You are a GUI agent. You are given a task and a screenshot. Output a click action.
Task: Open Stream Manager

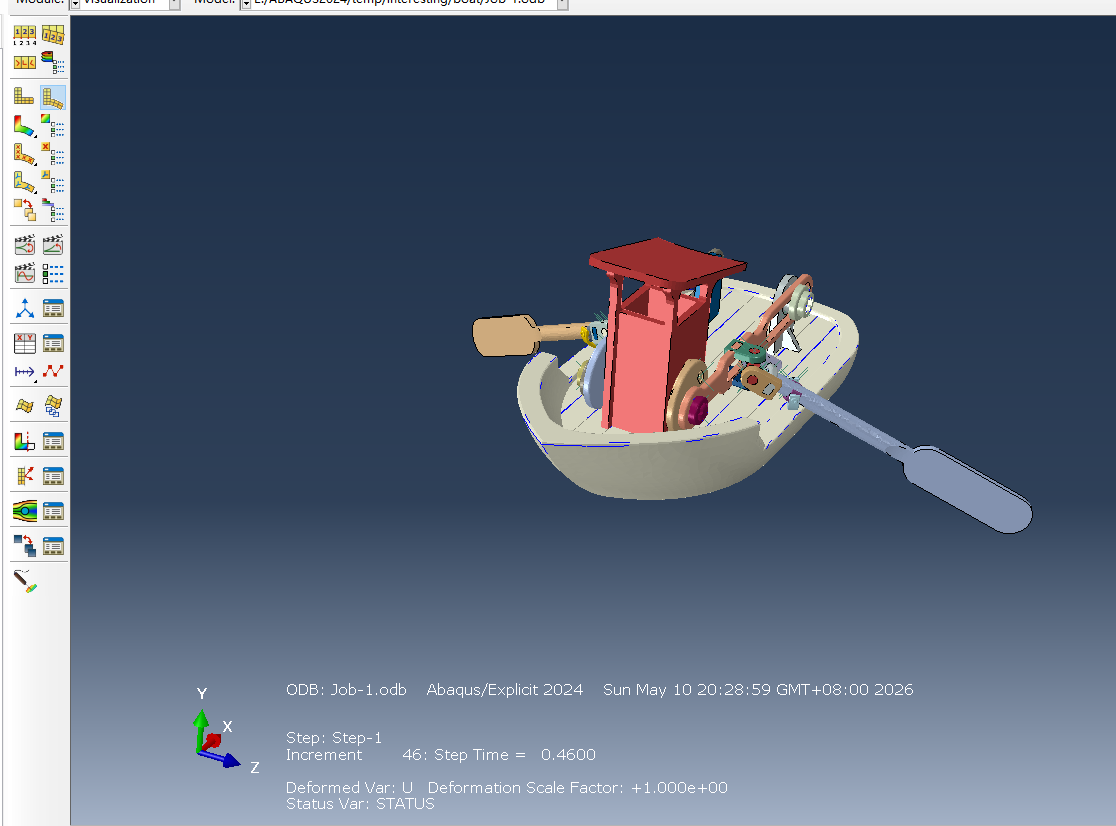tap(53, 511)
